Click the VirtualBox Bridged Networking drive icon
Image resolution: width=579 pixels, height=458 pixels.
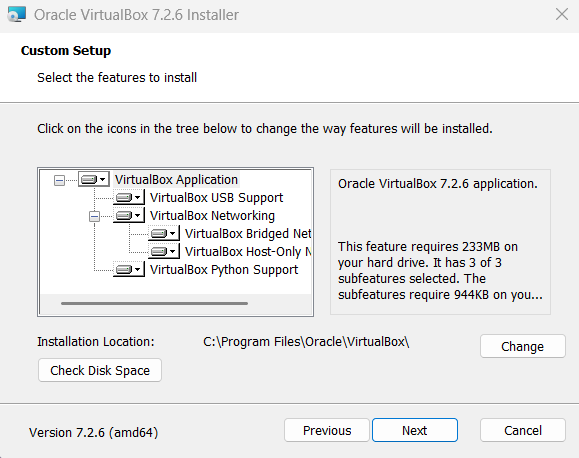coord(164,233)
